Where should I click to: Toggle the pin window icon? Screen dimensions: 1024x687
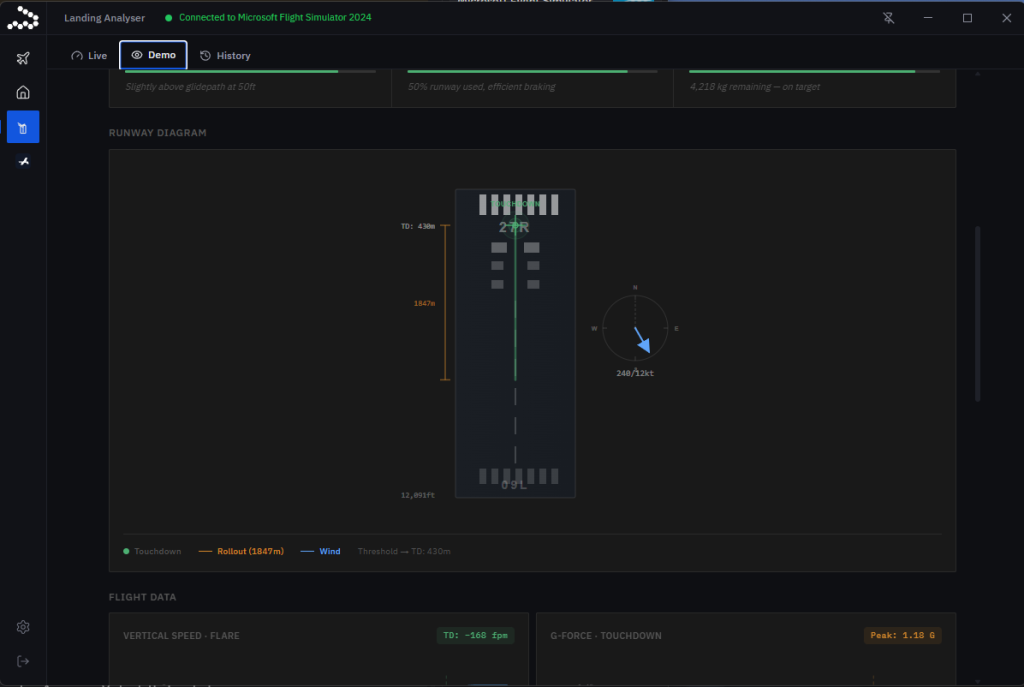(x=889, y=18)
